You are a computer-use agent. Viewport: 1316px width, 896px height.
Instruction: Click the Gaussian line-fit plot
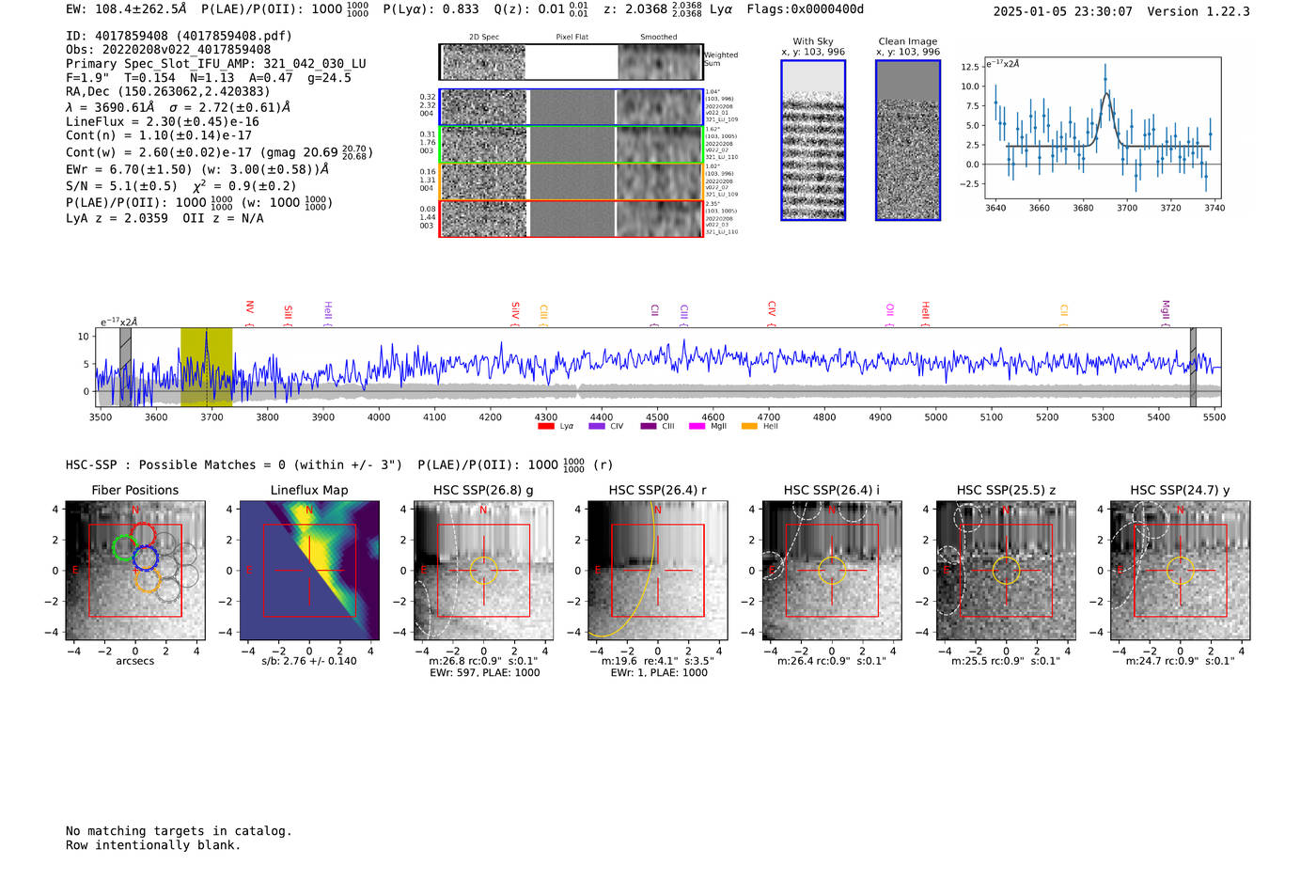click(1103, 127)
